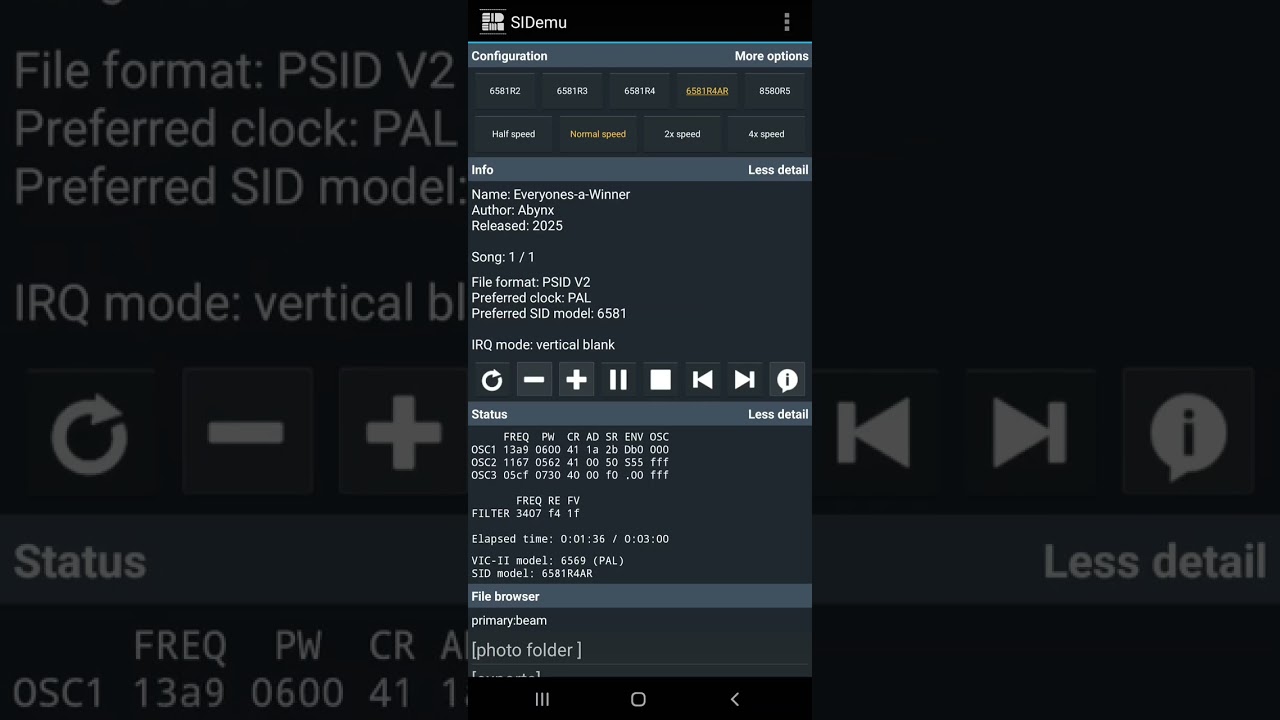The width and height of the screenshot is (1280, 720).
Task: Tap the SIDemu title text
Action: point(539,22)
